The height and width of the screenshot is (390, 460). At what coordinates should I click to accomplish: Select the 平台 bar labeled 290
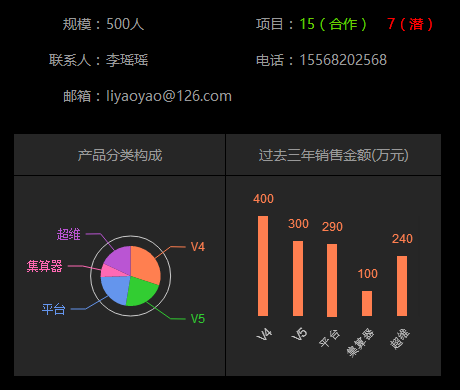coord(332,280)
